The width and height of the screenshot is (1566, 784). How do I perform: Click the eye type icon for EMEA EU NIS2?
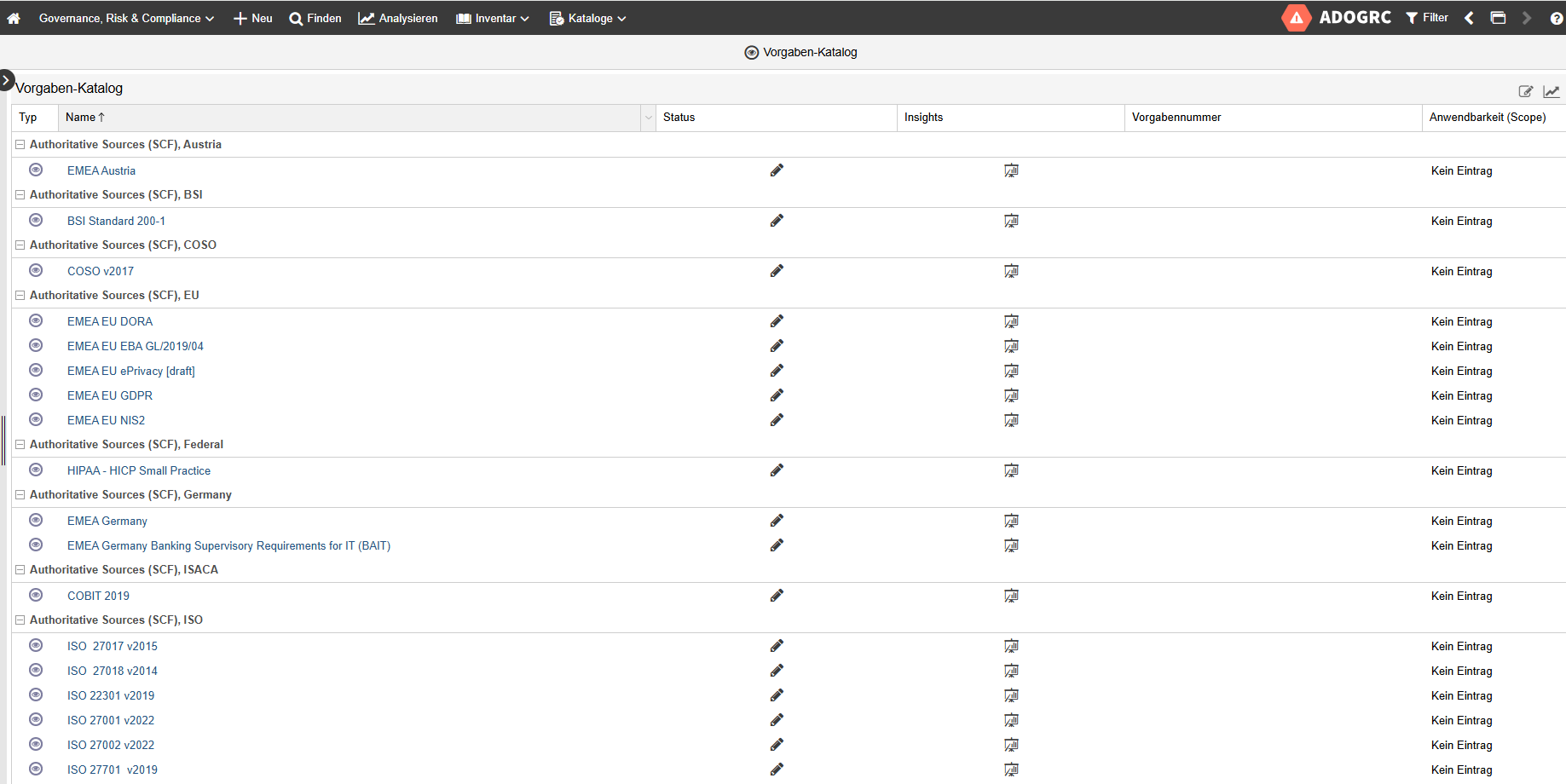pyautogui.click(x=36, y=420)
